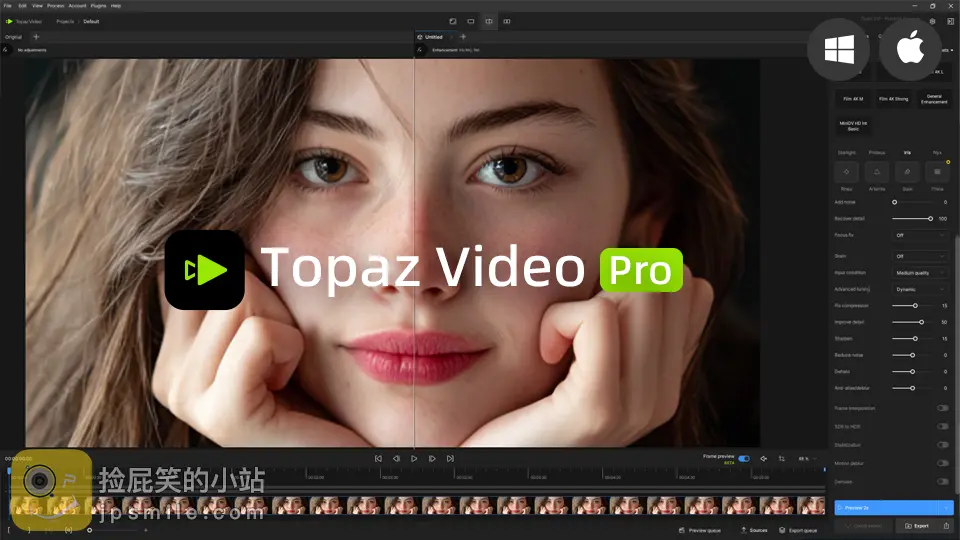Click the share icon next to Export
The width and height of the screenshot is (960, 540).
click(946, 525)
